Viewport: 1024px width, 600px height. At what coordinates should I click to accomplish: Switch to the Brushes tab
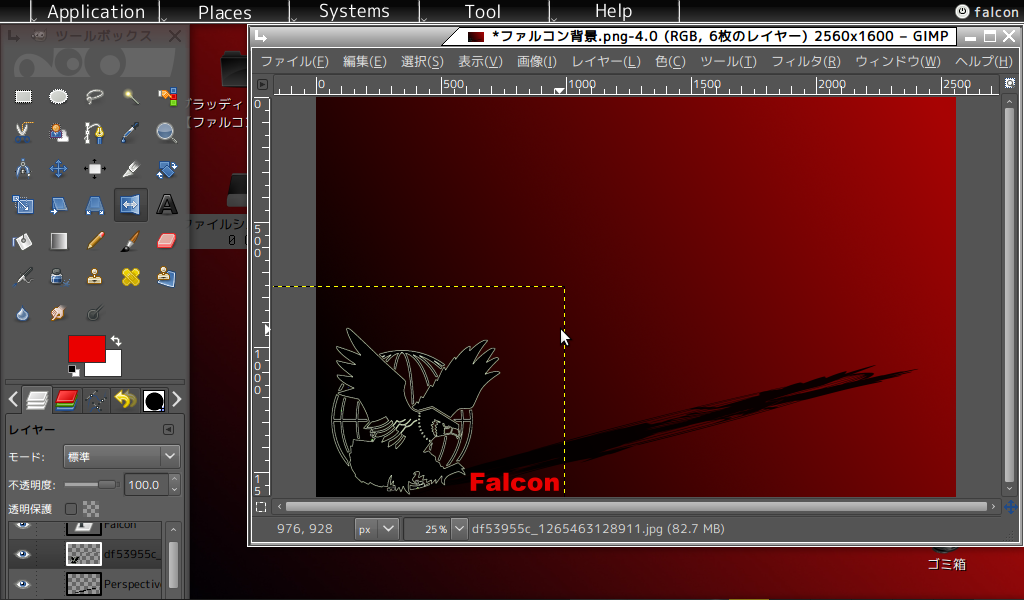[x=154, y=400]
